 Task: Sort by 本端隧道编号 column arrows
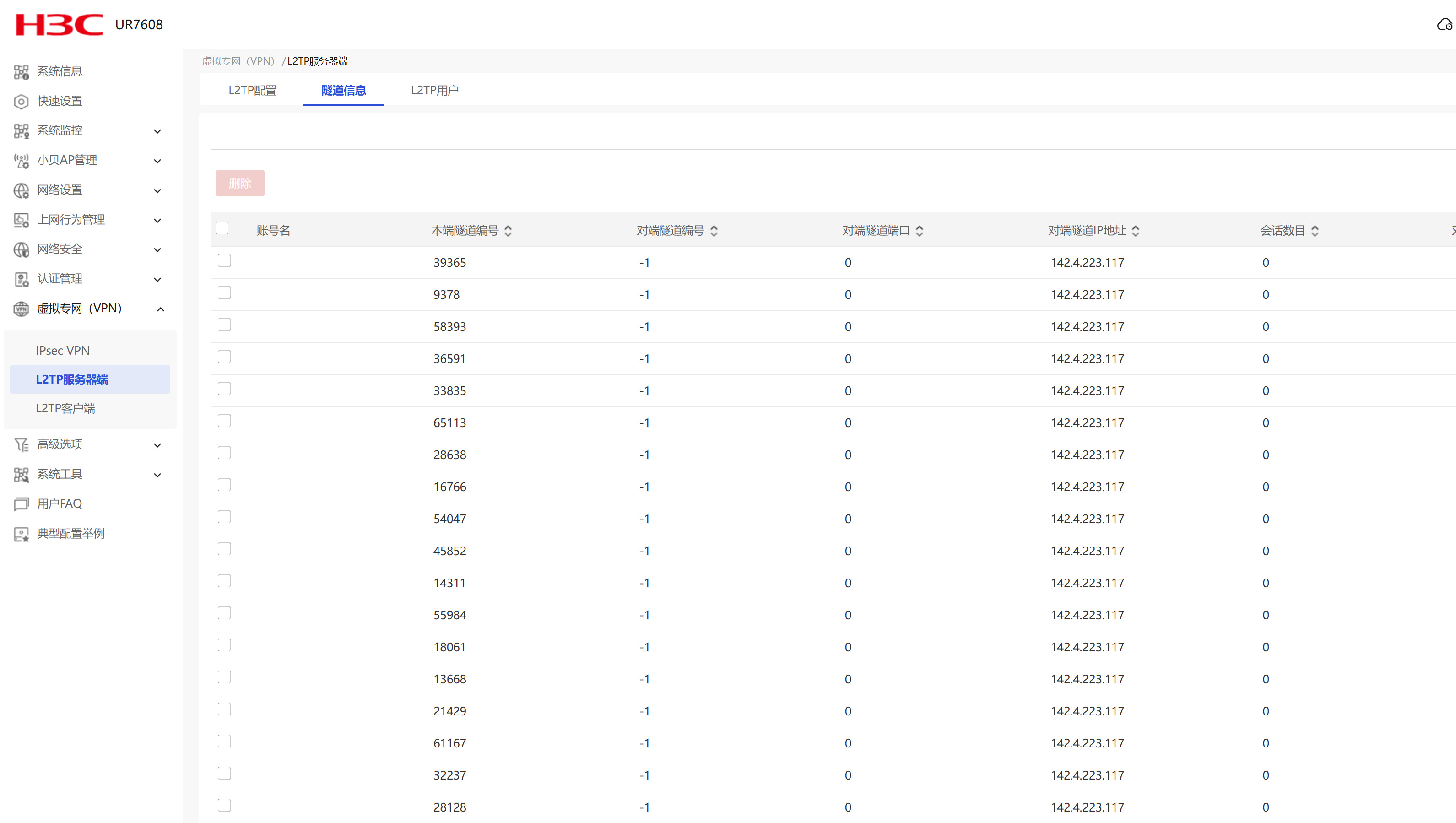click(x=508, y=231)
